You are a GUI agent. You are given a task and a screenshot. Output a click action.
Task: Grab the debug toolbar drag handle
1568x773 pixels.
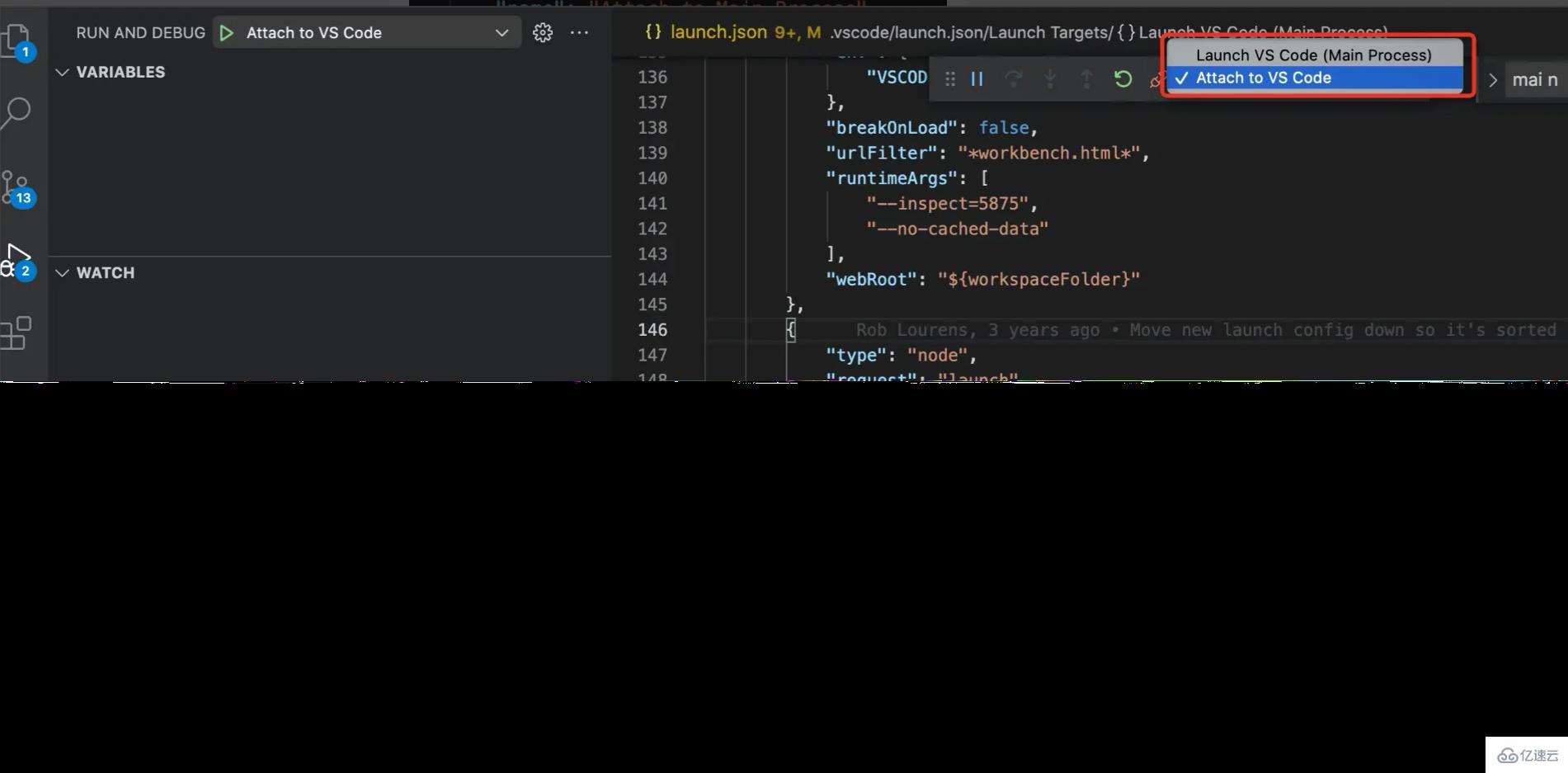coord(950,79)
